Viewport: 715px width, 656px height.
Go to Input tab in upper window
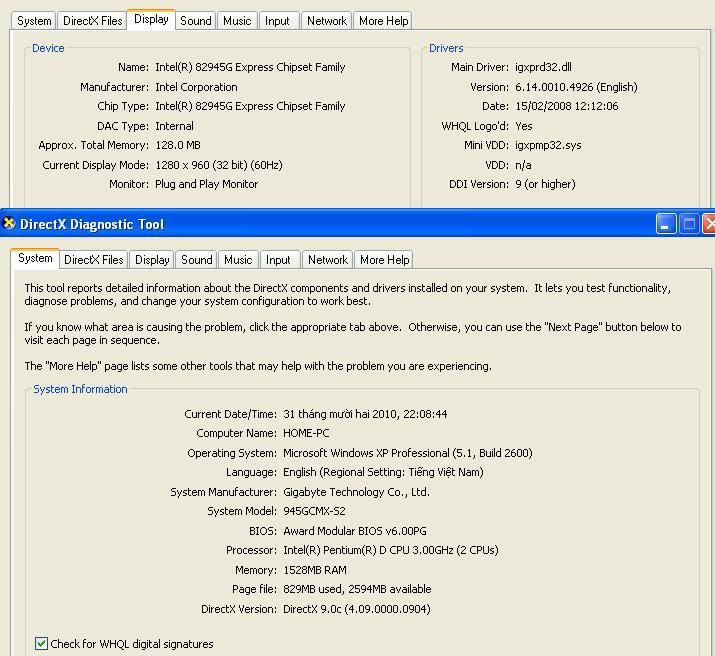(x=277, y=21)
